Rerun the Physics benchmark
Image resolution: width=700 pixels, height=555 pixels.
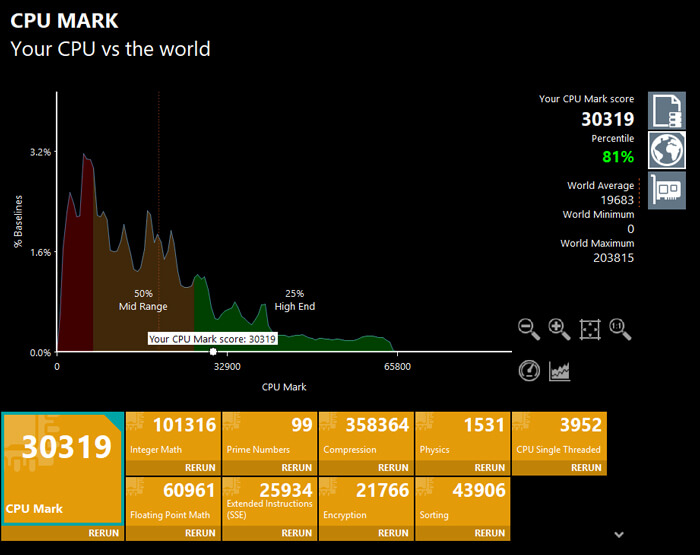coord(490,467)
